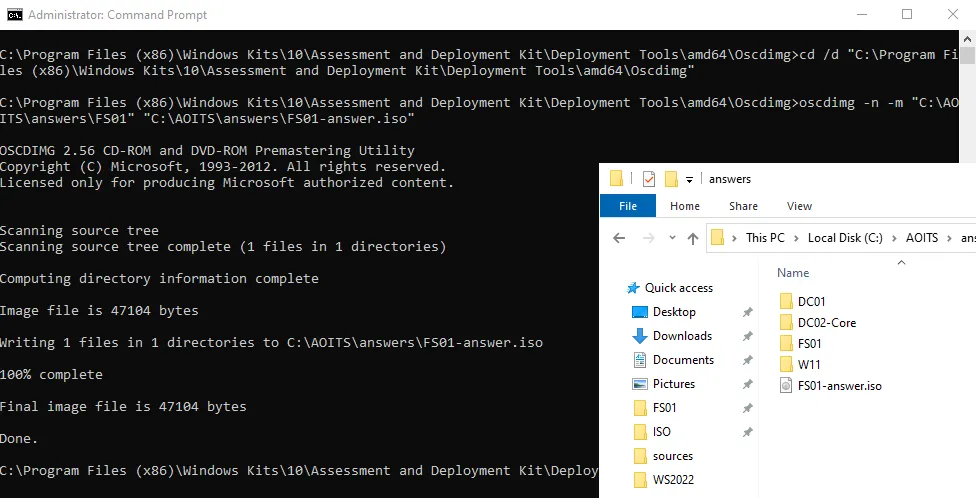Click the pin icon next to Desktop
The width and height of the screenshot is (976, 498).
[748, 312]
